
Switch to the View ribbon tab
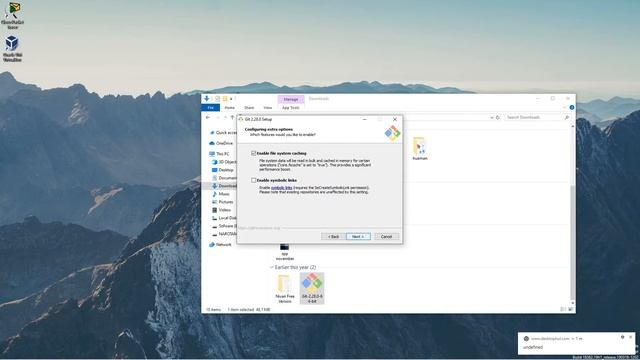click(x=268, y=108)
